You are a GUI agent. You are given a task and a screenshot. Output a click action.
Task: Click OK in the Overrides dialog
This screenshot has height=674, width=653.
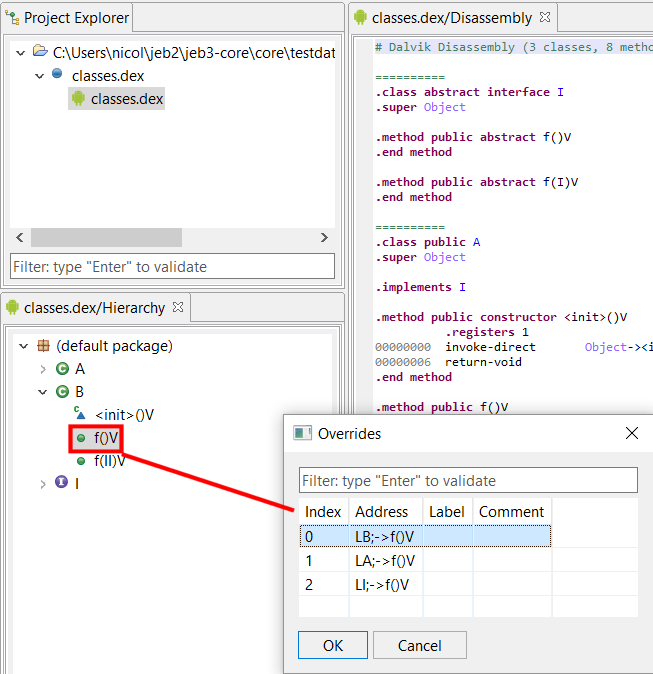pyautogui.click(x=333, y=645)
